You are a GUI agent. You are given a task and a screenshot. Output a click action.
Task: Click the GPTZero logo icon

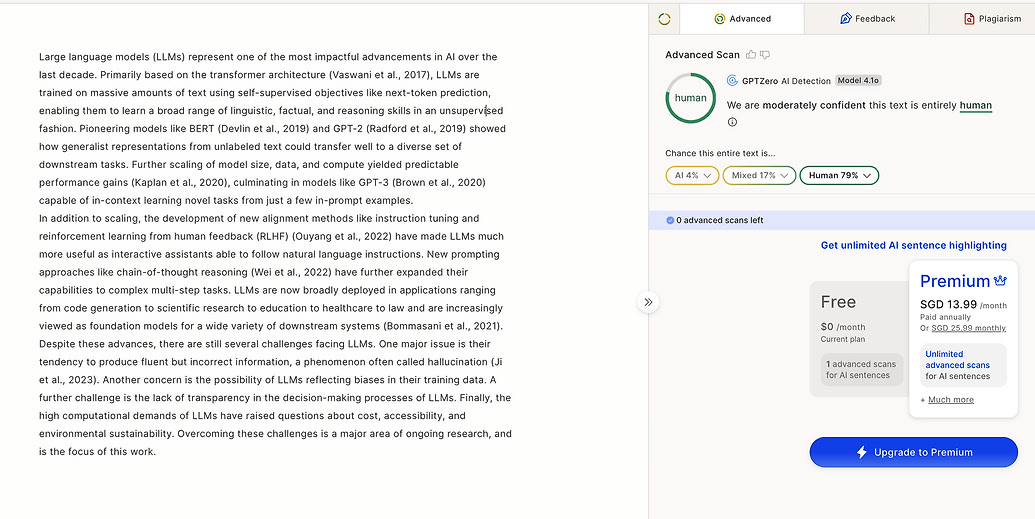click(732, 81)
